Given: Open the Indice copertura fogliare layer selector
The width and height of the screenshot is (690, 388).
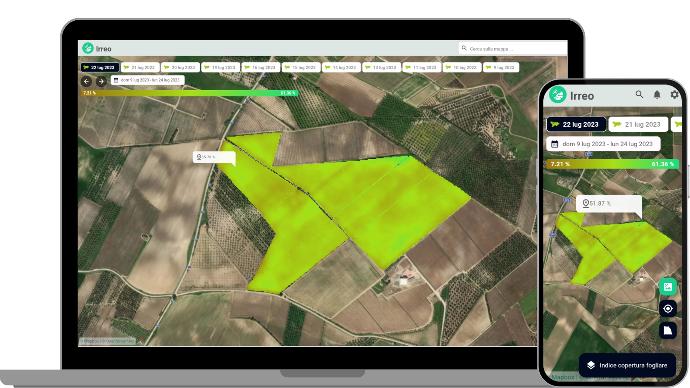Looking at the screenshot, I should click(x=627, y=365).
